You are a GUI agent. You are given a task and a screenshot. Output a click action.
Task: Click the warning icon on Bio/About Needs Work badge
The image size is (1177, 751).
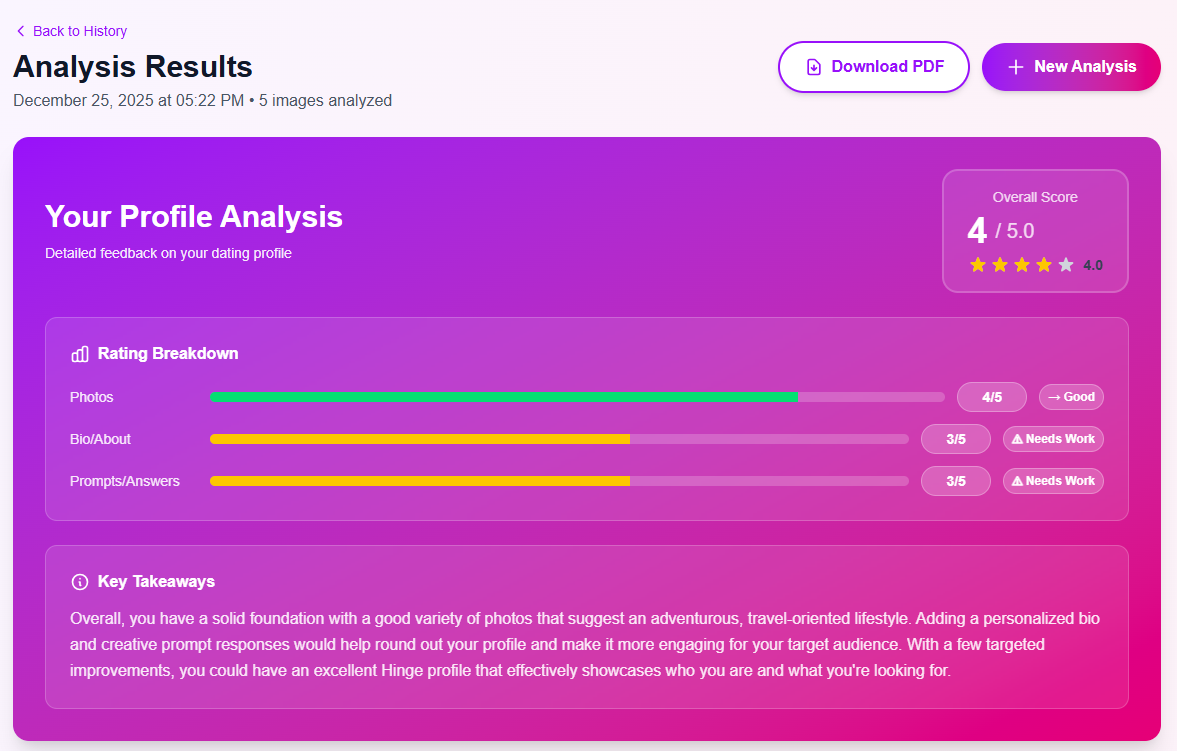pyautogui.click(x=1016, y=438)
